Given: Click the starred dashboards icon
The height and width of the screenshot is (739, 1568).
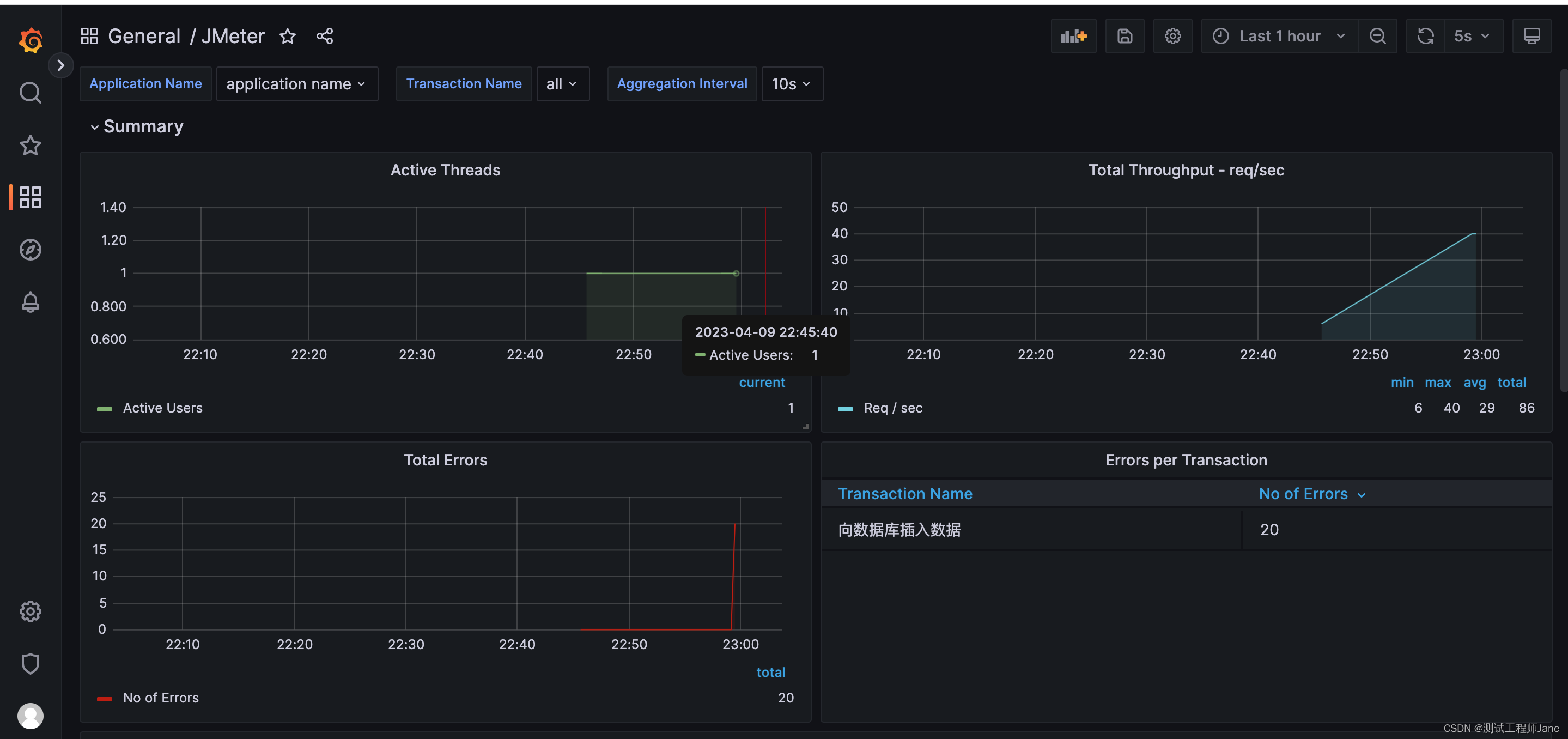Looking at the screenshot, I should (29, 144).
